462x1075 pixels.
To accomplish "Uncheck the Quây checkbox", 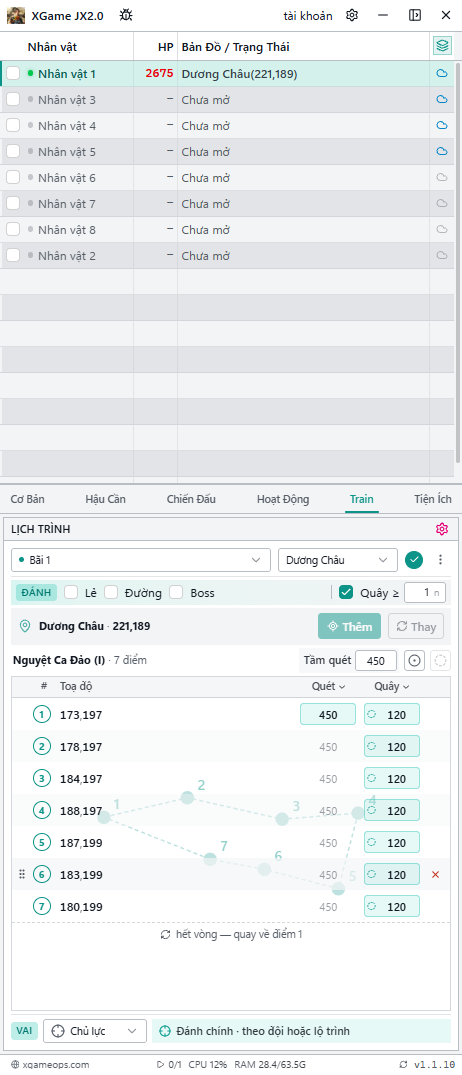I will tap(346, 592).
